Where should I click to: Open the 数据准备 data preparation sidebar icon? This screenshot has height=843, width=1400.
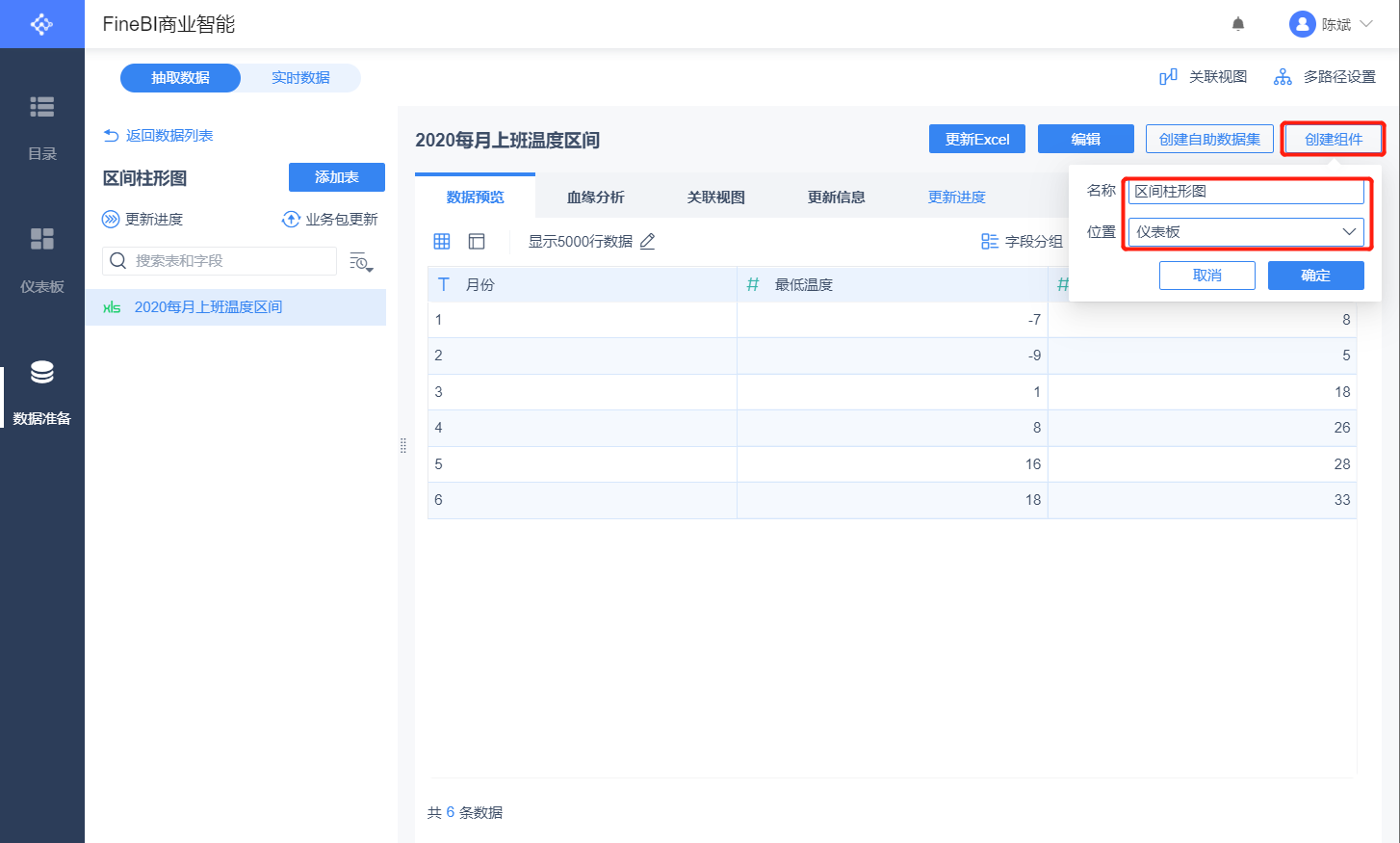point(42,372)
